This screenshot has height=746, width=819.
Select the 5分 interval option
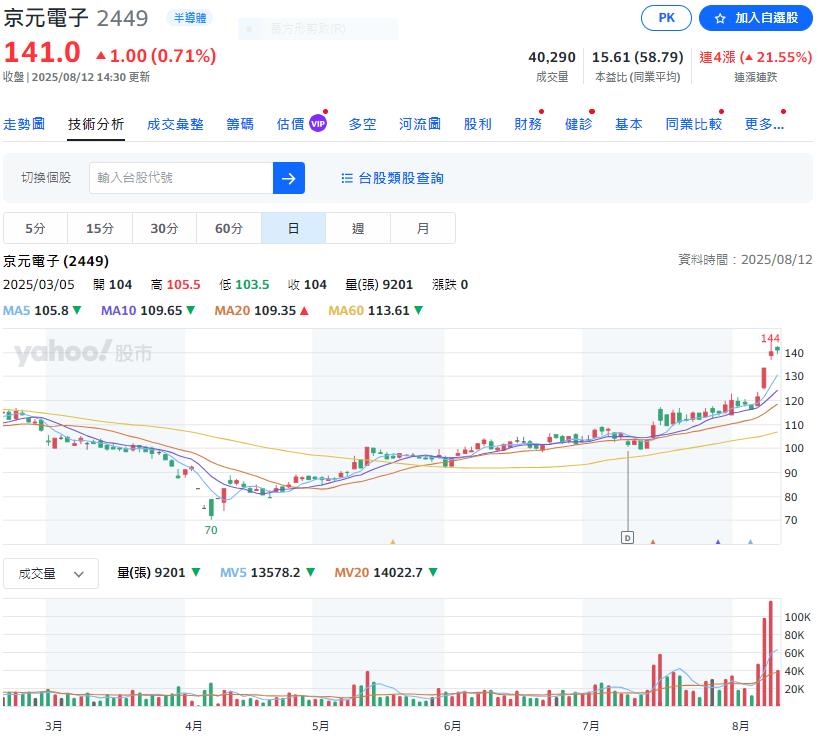click(35, 228)
